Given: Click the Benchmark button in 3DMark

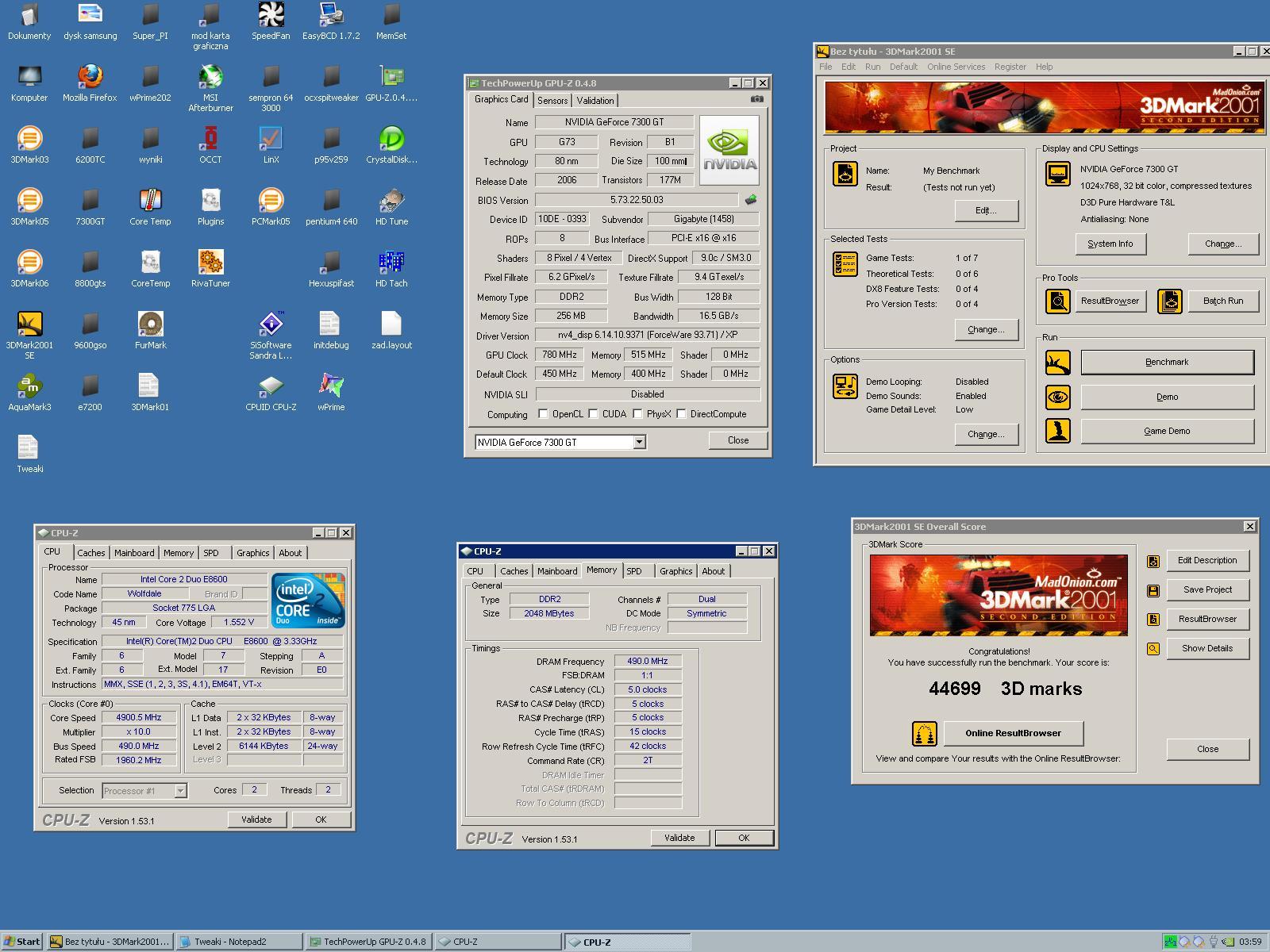Looking at the screenshot, I should (1167, 362).
